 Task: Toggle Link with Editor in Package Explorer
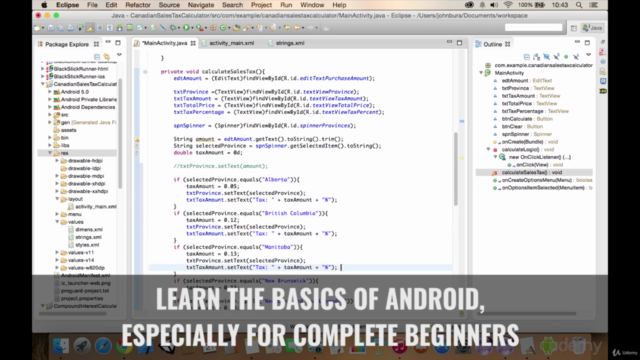[107, 57]
